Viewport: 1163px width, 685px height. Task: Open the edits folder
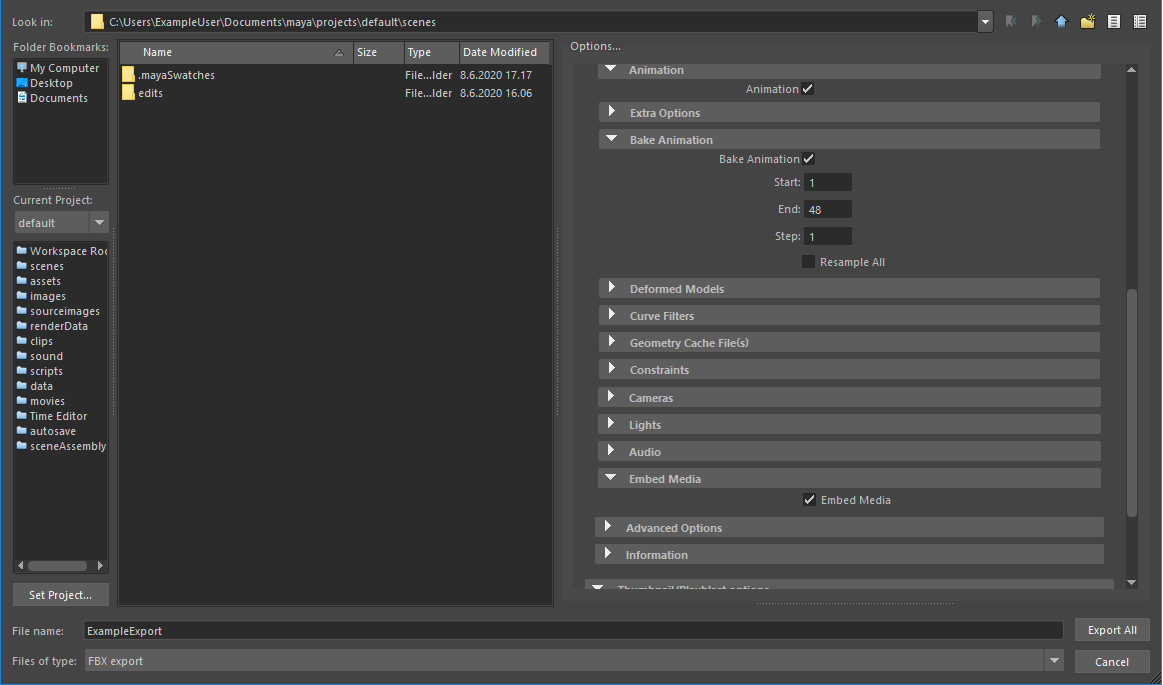click(150, 92)
